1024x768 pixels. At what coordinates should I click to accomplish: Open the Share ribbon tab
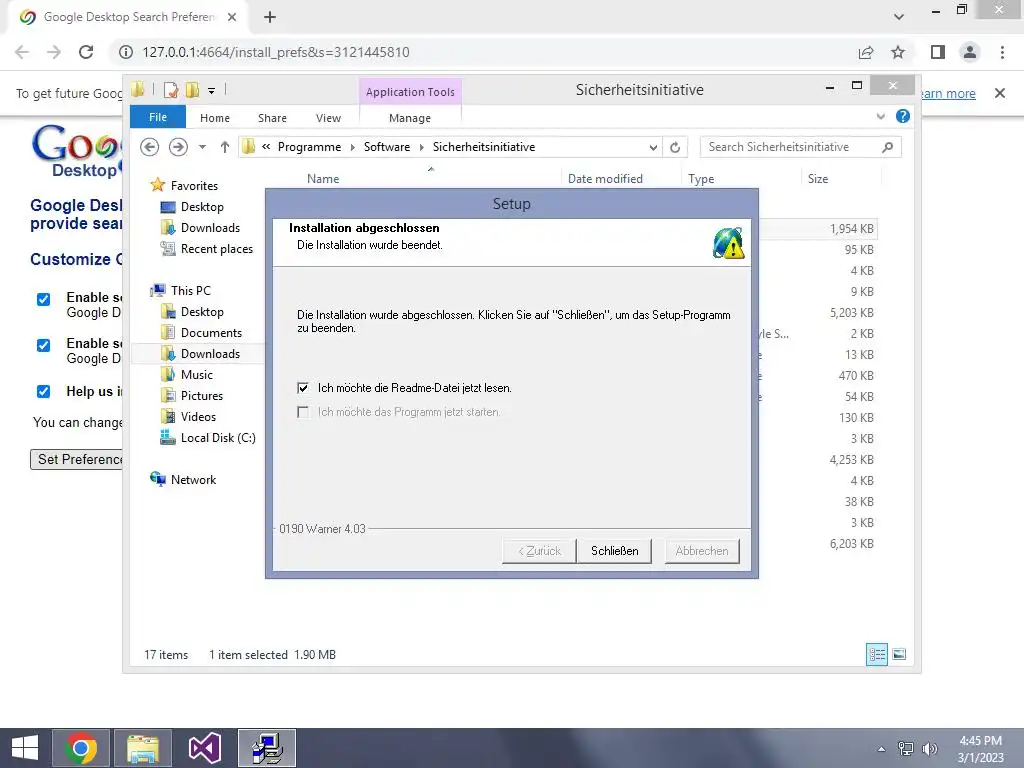272,118
